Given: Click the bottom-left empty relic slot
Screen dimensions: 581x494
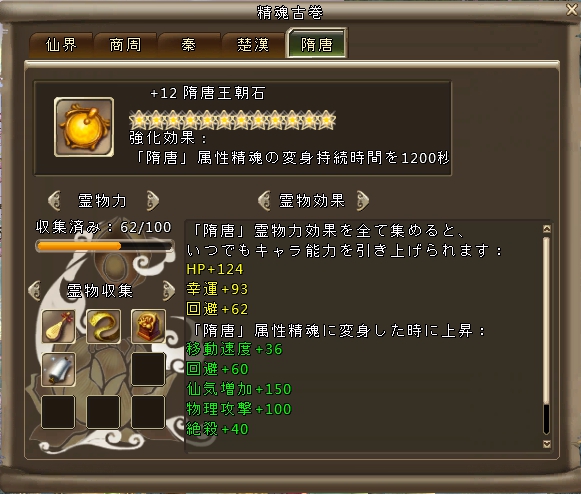Looking at the screenshot, I should pos(59,412).
